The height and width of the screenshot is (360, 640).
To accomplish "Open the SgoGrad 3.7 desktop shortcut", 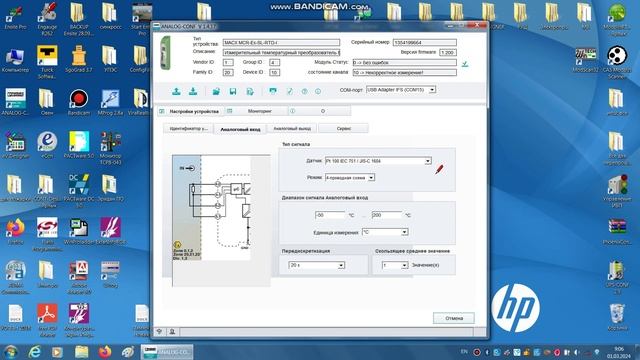I will 78,59.
